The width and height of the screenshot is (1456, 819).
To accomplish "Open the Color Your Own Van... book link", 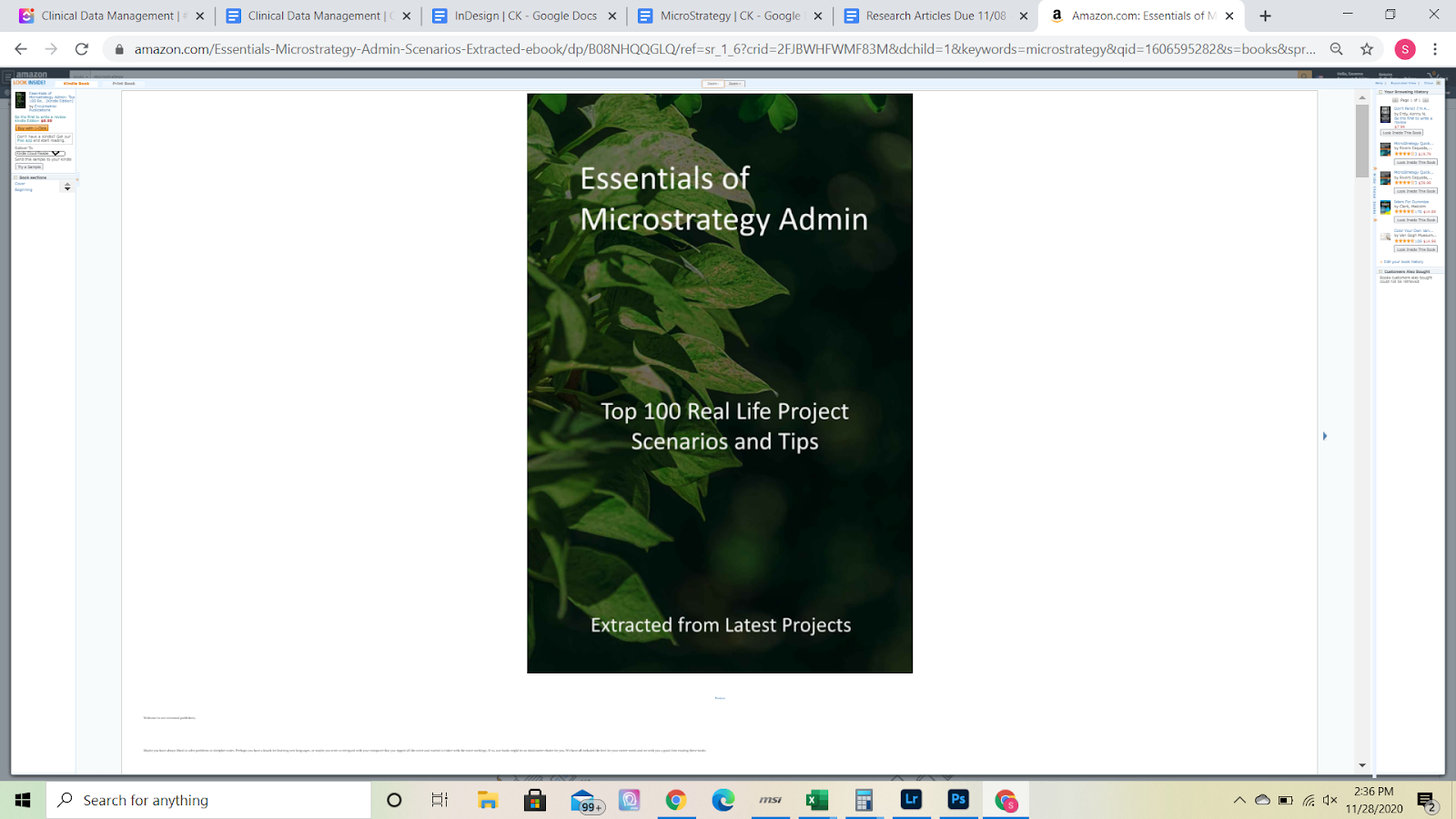I will tap(1413, 231).
